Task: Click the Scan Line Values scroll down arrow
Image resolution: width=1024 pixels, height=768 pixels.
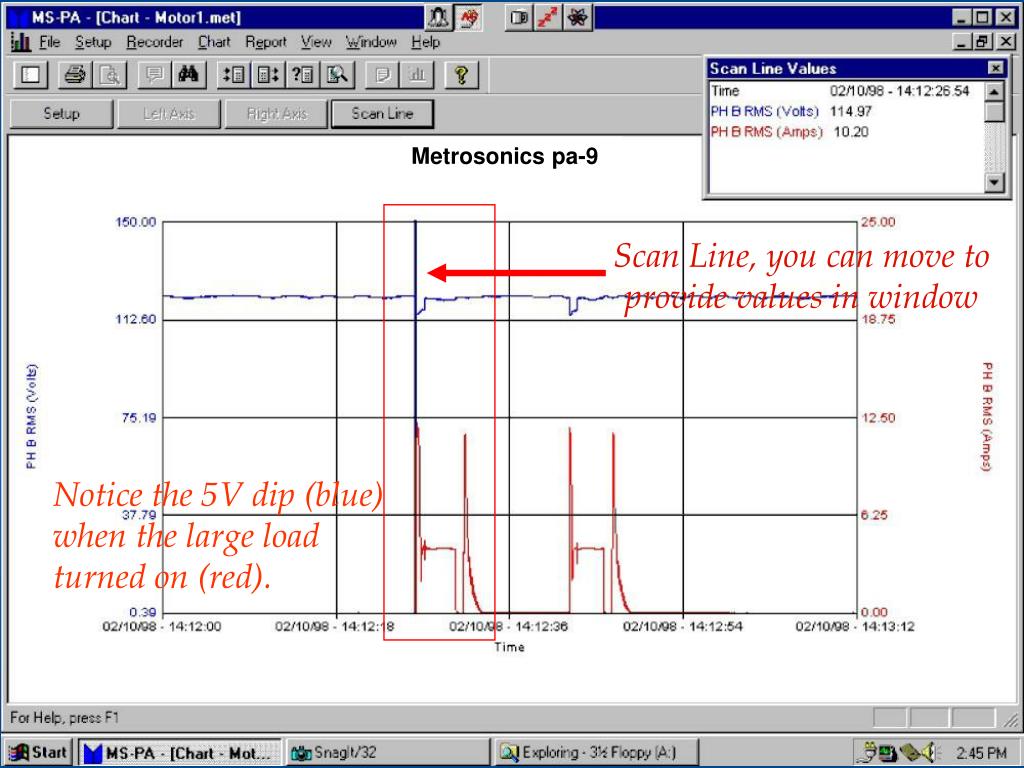Action: (x=994, y=182)
